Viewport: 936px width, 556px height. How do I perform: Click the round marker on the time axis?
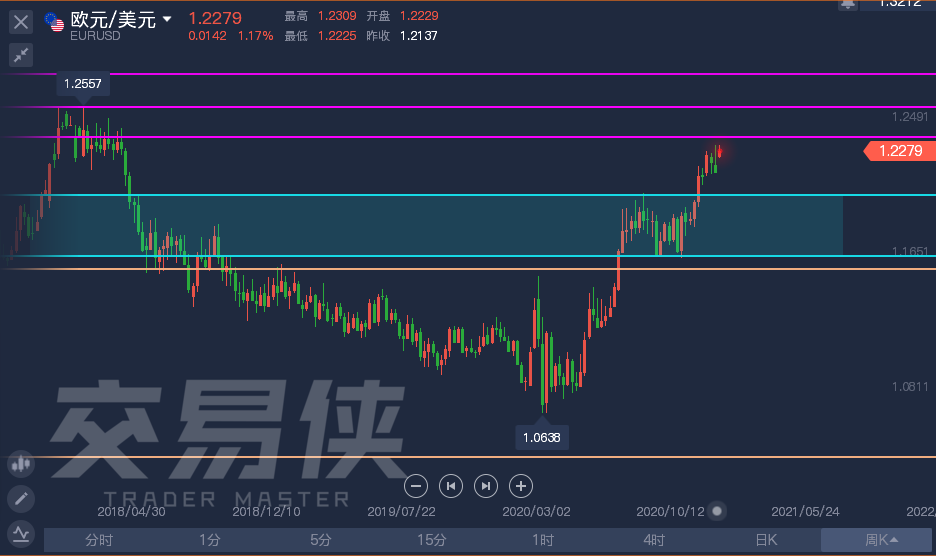[x=717, y=511]
